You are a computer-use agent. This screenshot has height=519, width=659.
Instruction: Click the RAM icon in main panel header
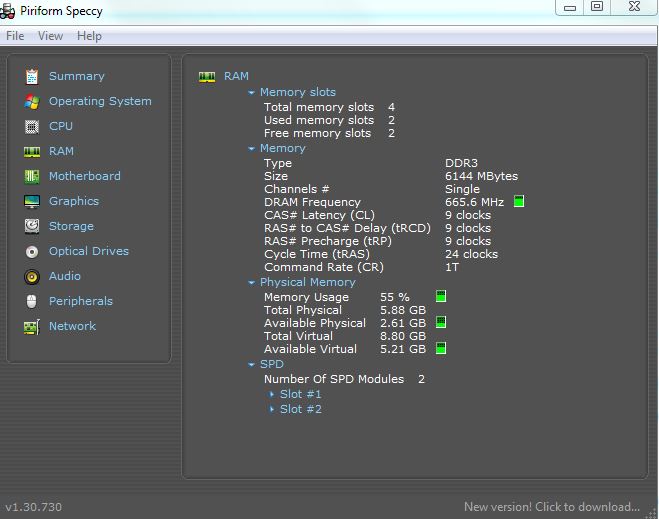207,77
